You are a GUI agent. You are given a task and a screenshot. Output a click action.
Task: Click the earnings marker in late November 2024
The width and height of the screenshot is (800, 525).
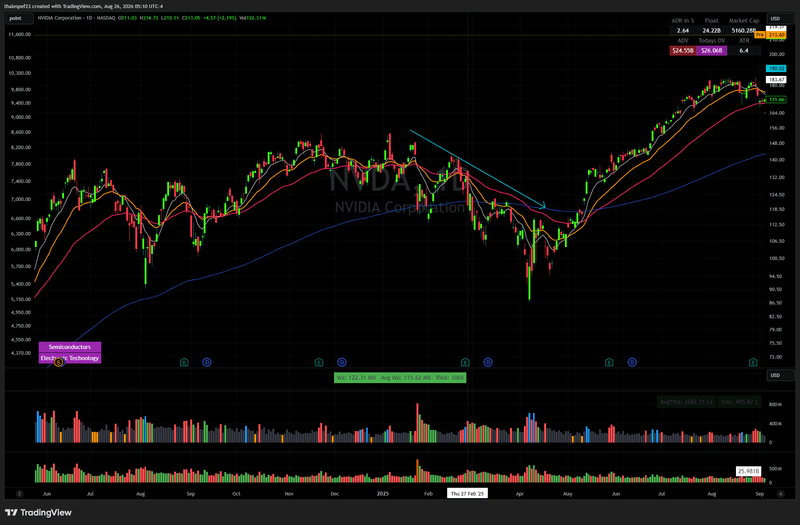tap(319, 362)
